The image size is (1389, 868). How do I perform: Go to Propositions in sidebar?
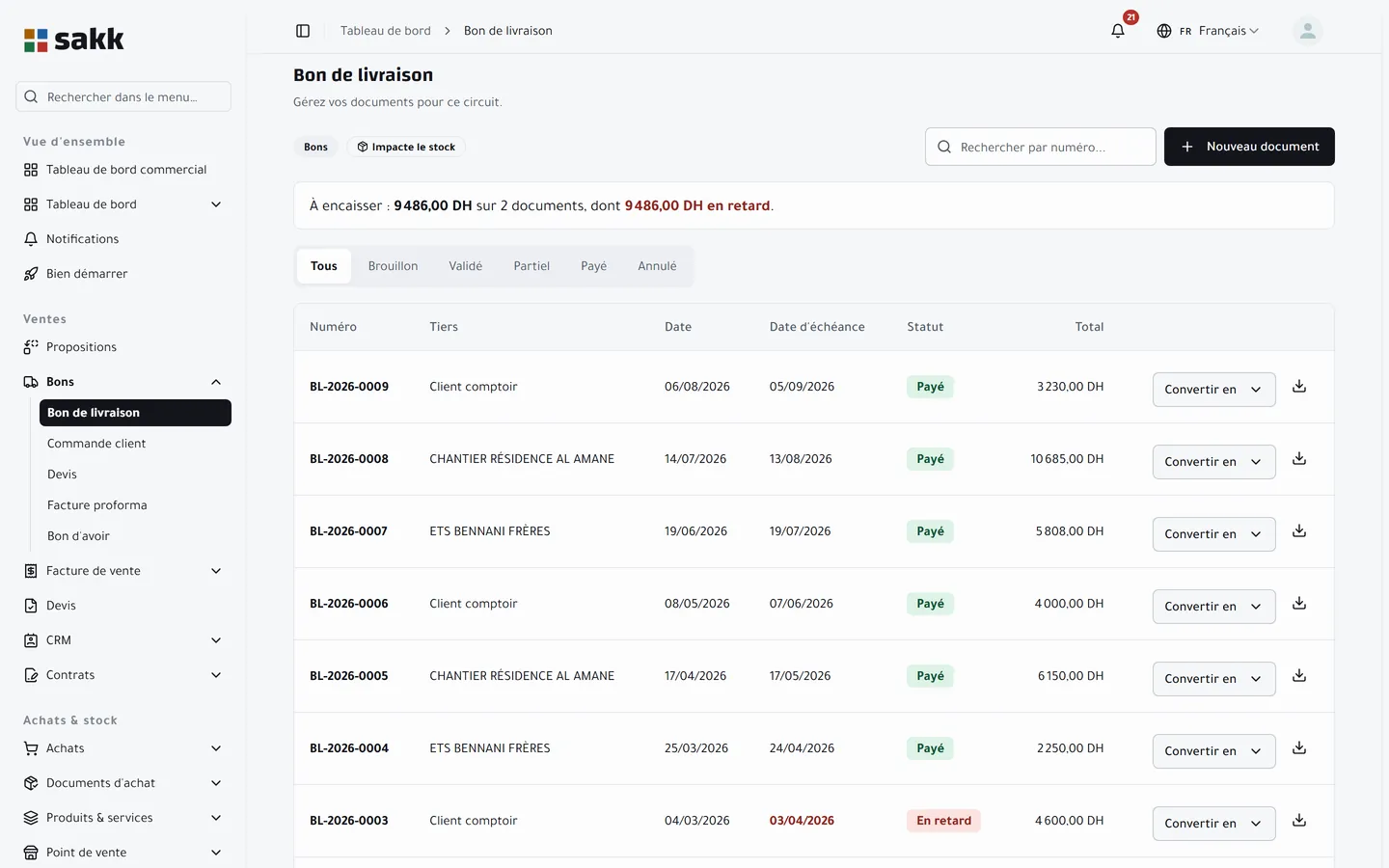(123, 347)
